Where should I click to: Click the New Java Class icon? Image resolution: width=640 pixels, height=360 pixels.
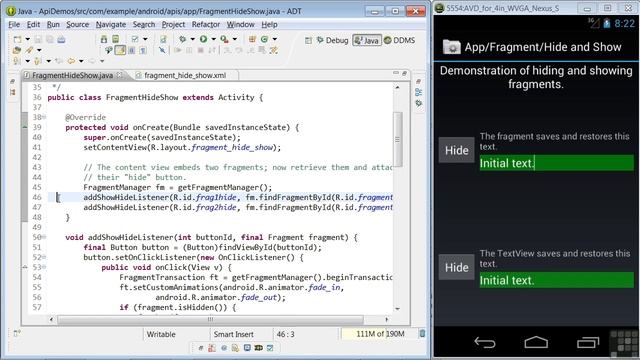pyautogui.click(x=264, y=39)
